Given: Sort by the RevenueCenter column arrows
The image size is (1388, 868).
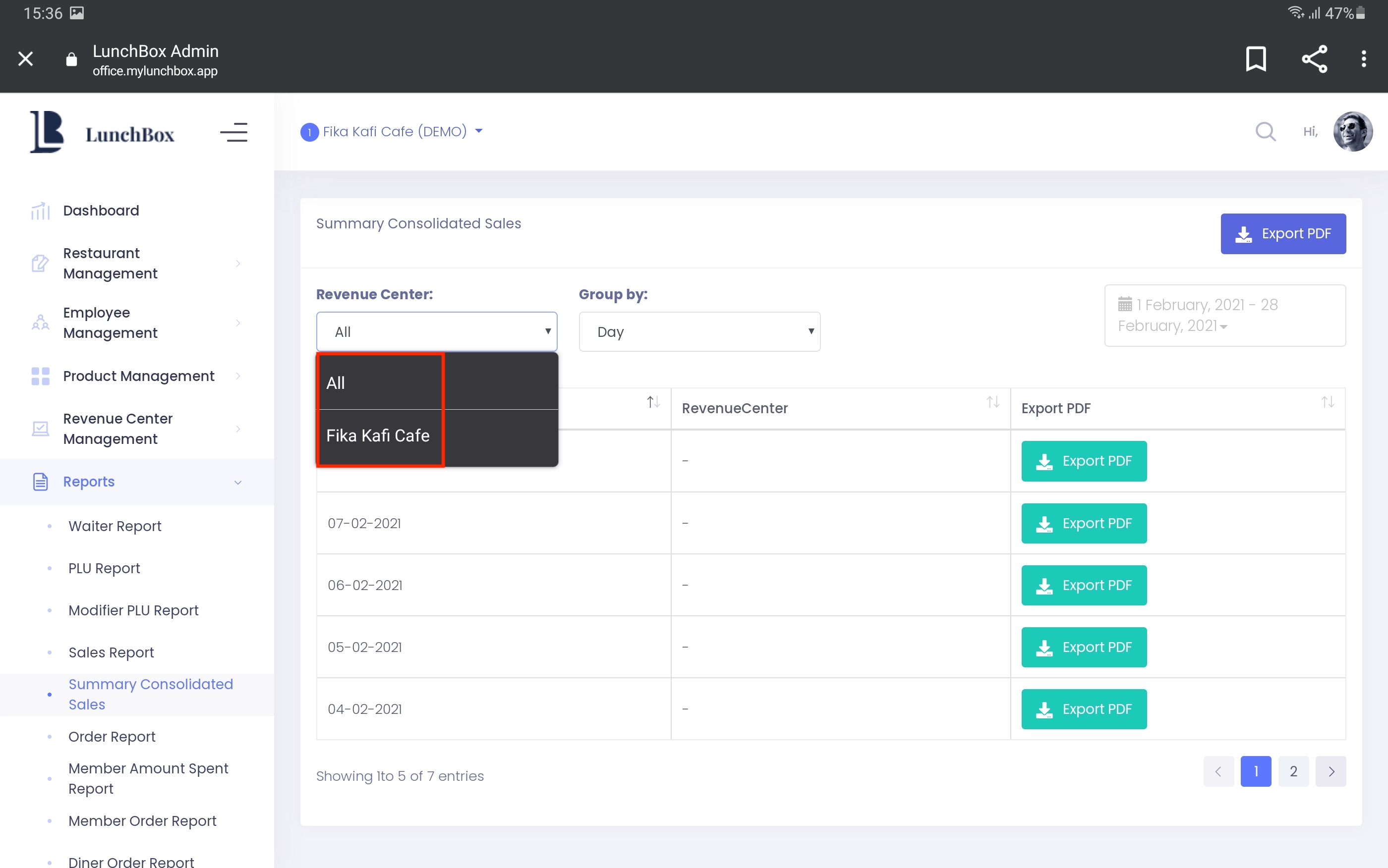Looking at the screenshot, I should (x=993, y=402).
